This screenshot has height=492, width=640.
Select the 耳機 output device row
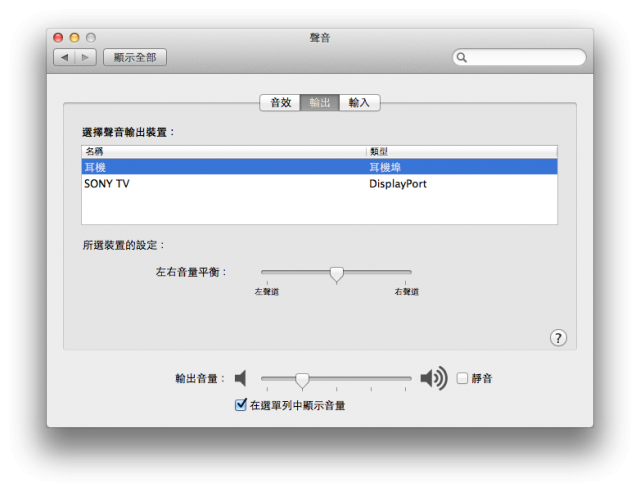pyautogui.click(x=319, y=167)
